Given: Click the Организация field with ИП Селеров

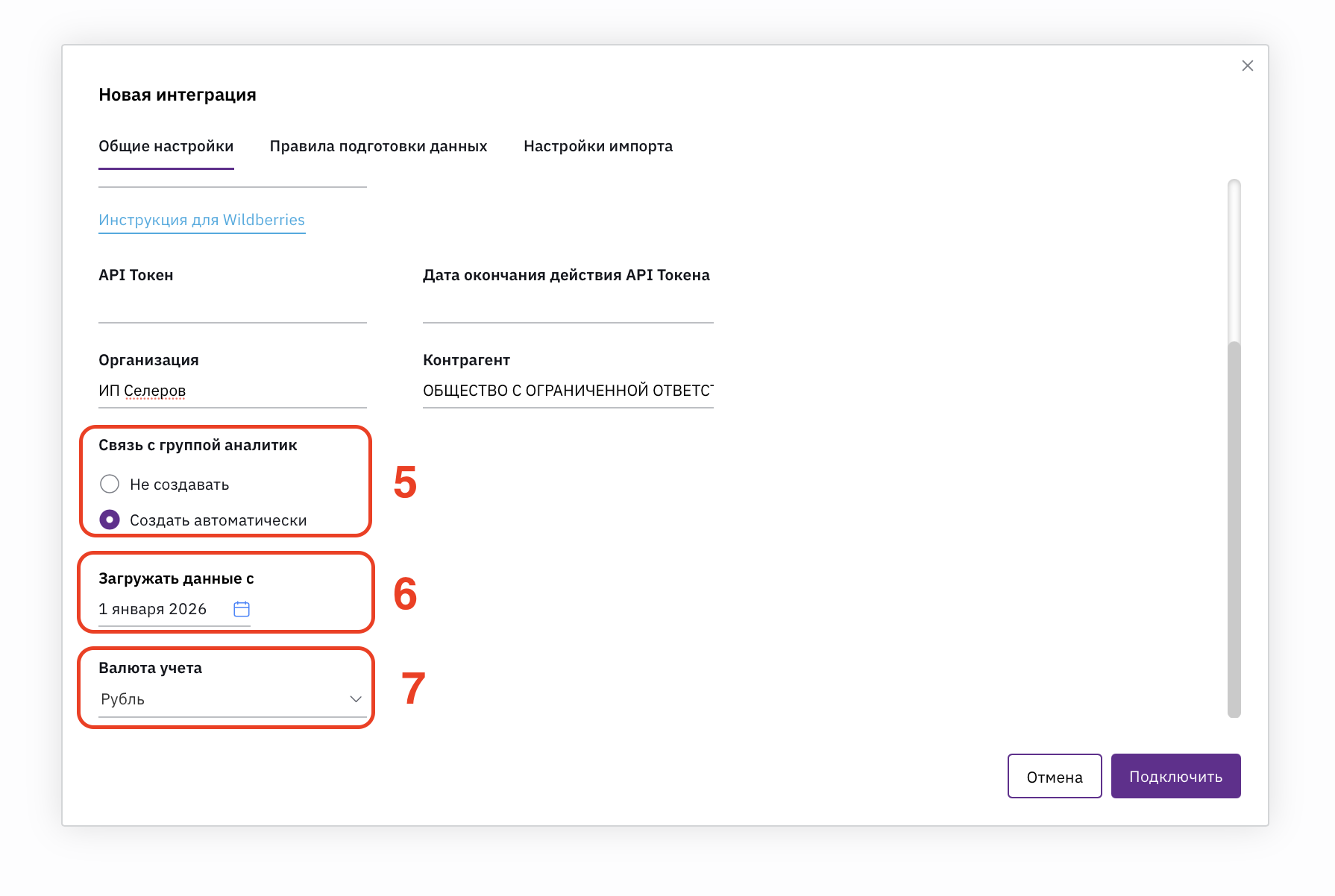Looking at the screenshot, I should tap(232, 391).
